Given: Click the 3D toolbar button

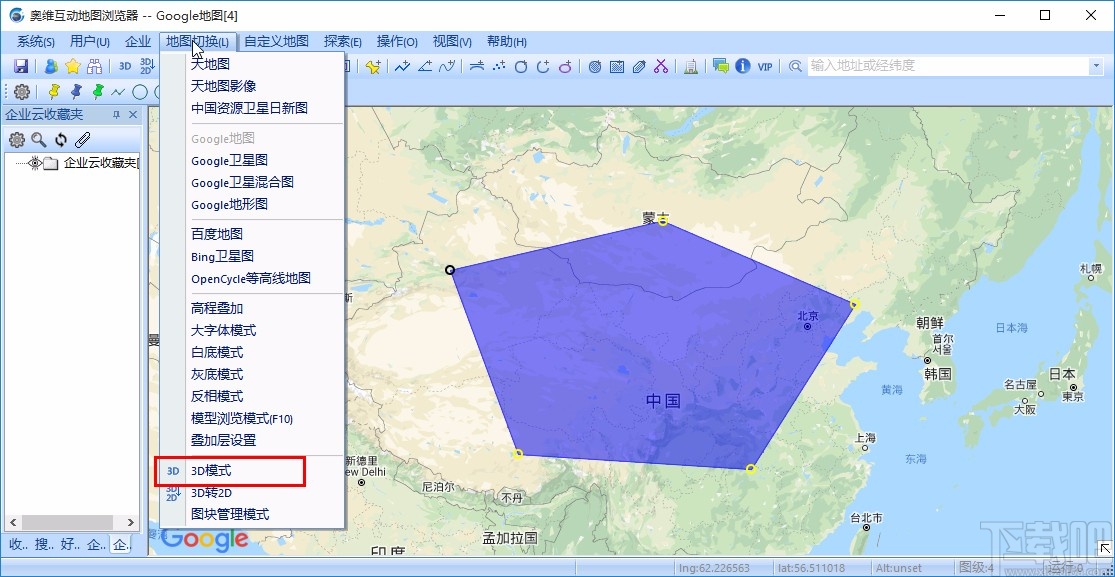Looking at the screenshot, I should tap(125, 66).
